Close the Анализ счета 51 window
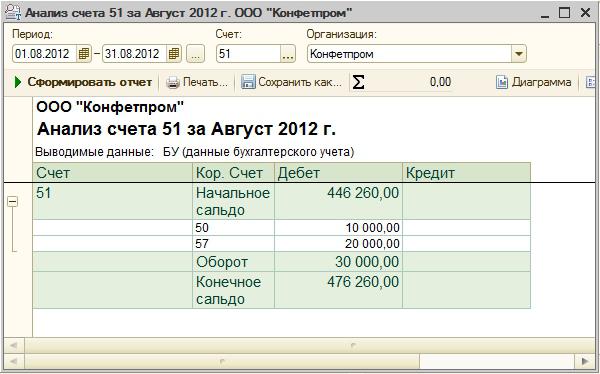 click(x=585, y=13)
